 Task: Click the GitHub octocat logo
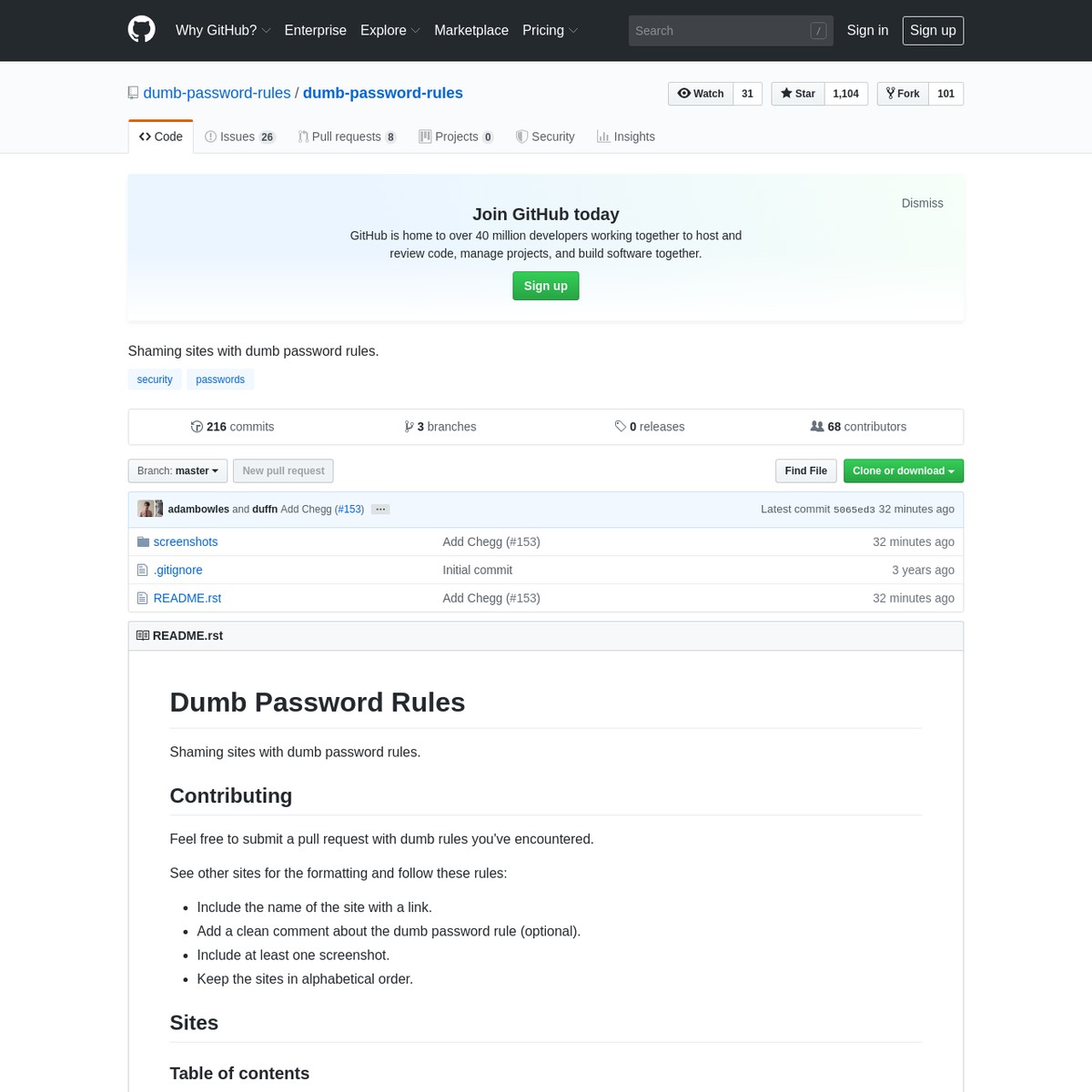pos(141,30)
